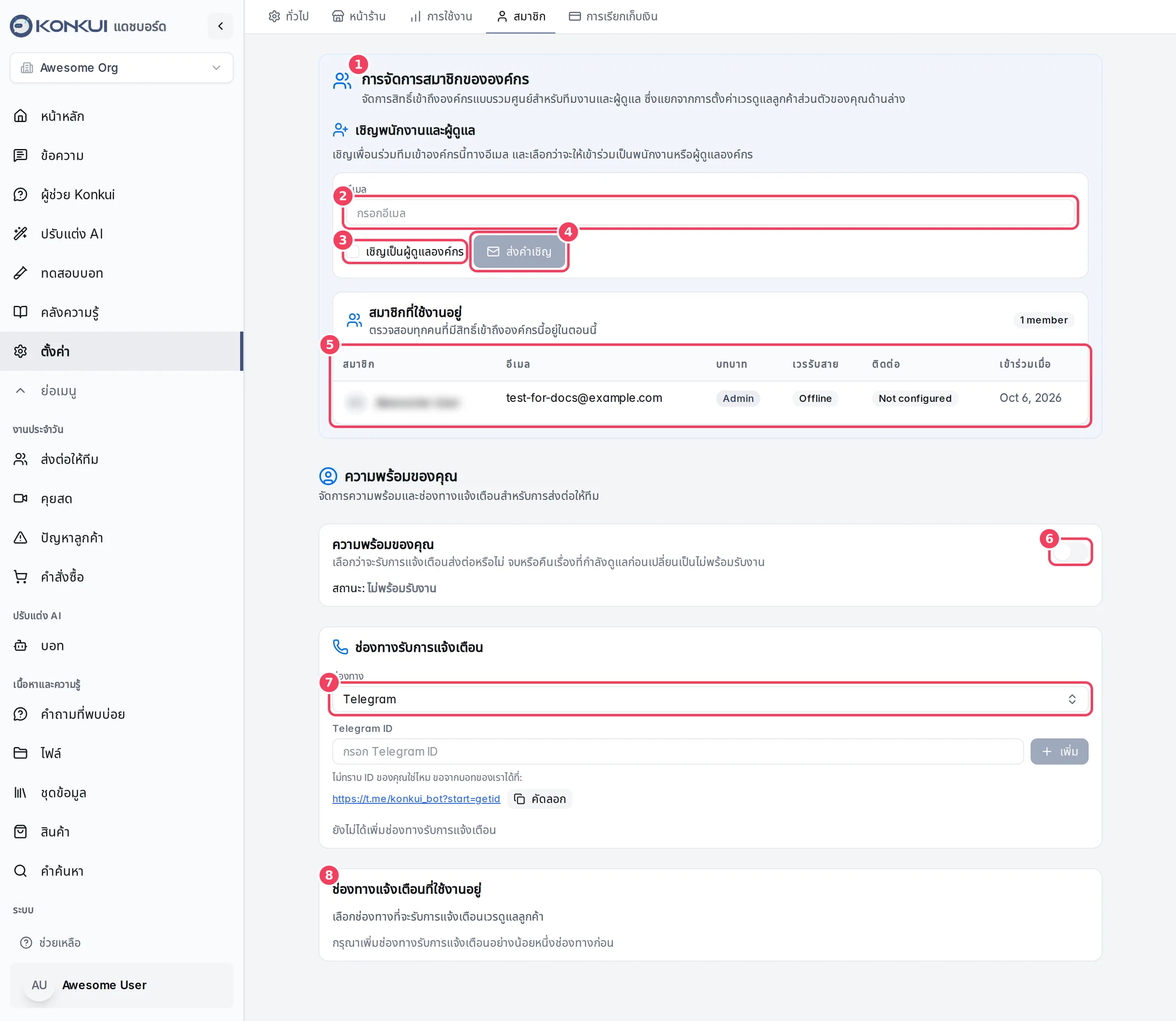Open ไฟล์ folder icon
The height and width of the screenshot is (1021, 1176).
pyautogui.click(x=21, y=753)
